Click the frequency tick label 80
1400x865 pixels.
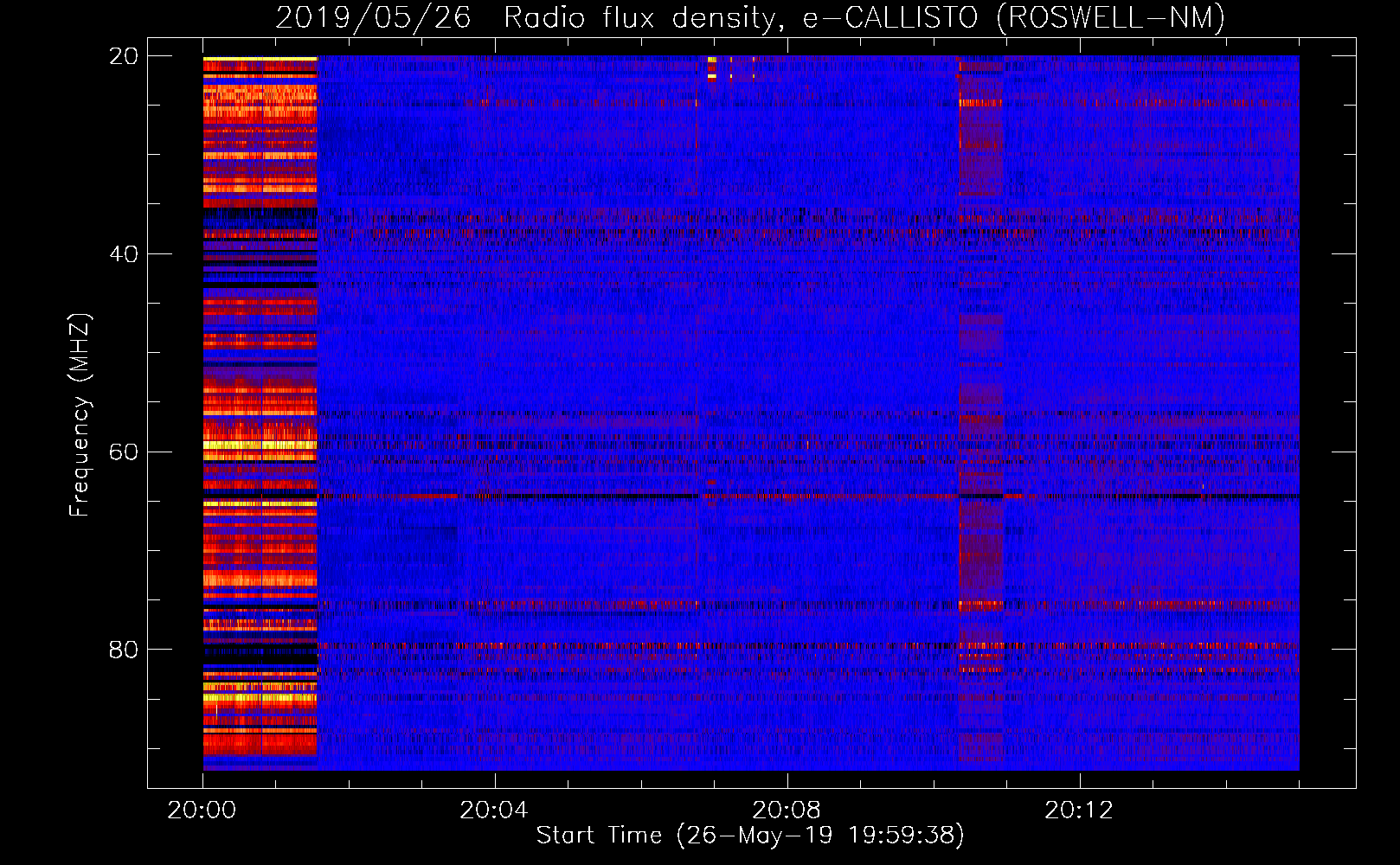pos(124,650)
